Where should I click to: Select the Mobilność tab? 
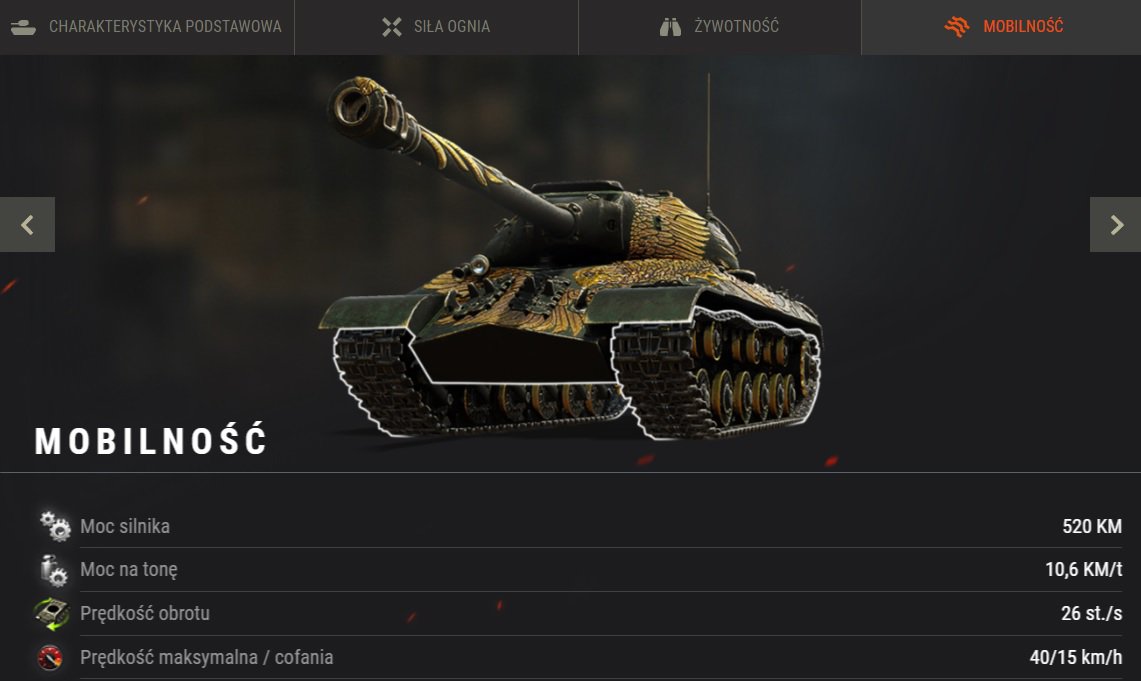(x=1001, y=27)
